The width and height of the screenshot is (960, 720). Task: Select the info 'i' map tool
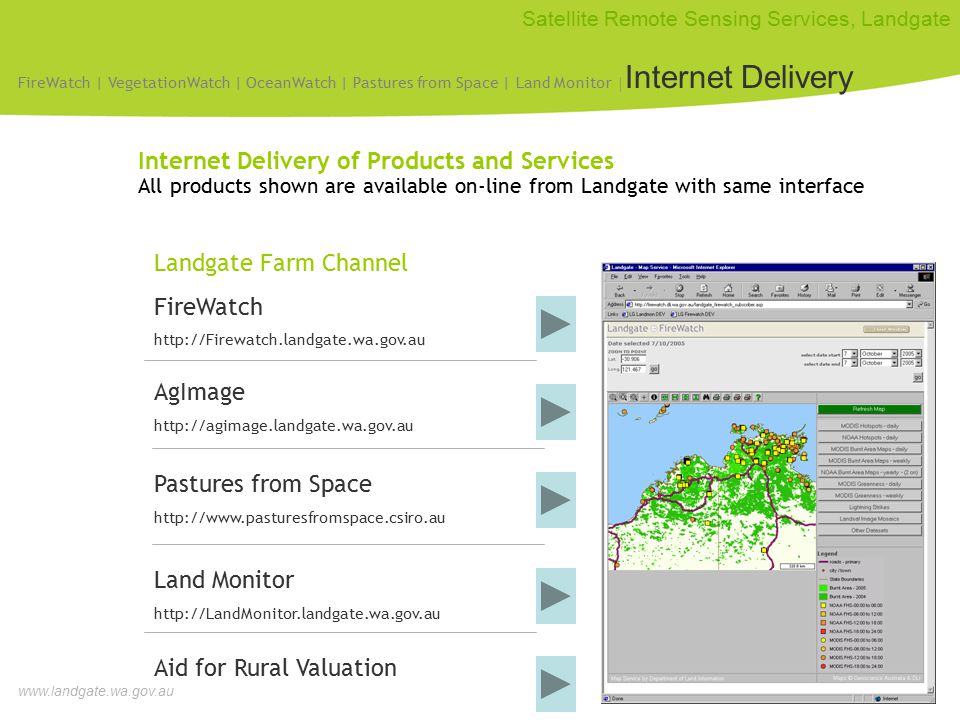pyautogui.click(x=654, y=397)
